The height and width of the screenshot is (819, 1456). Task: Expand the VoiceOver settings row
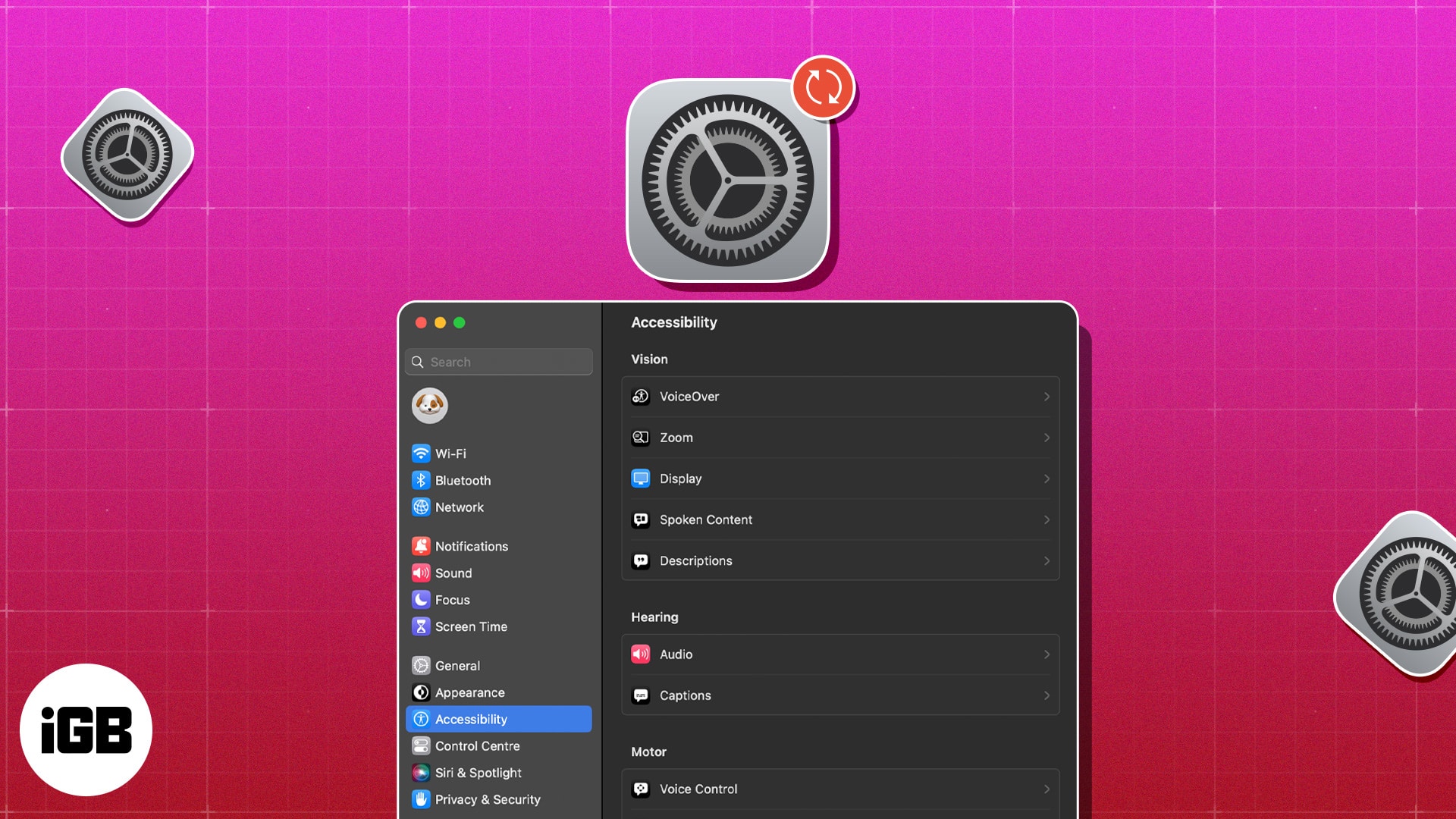pyautogui.click(x=1046, y=396)
